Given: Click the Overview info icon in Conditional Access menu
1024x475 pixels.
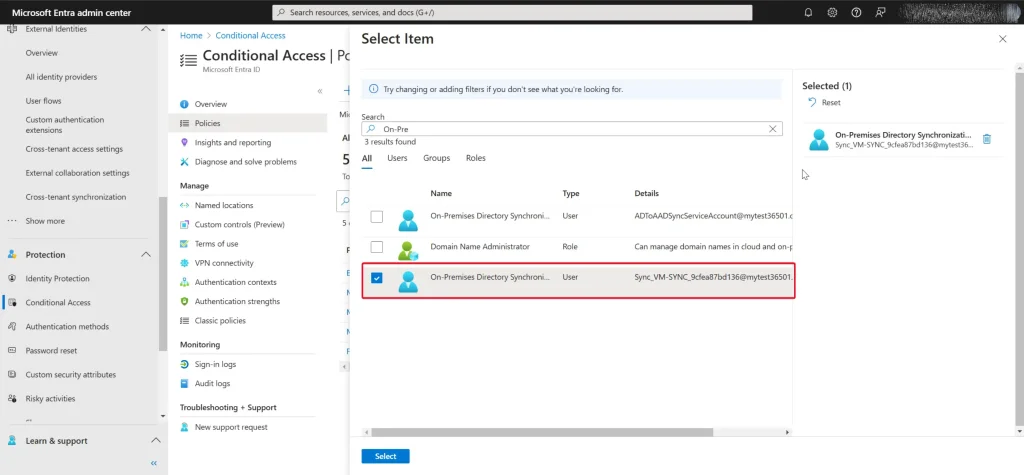Looking at the screenshot, I should [x=184, y=104].
